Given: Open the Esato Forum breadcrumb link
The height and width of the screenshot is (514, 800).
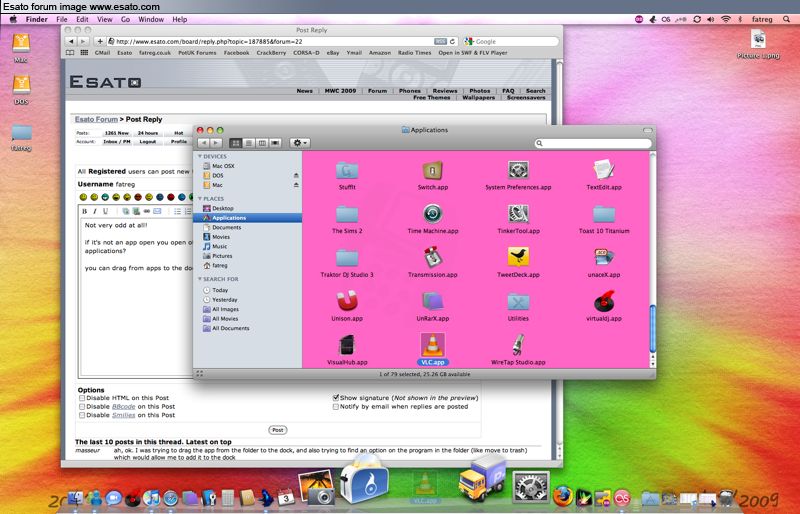Looking at the screenshot, I should click(96, 119).
